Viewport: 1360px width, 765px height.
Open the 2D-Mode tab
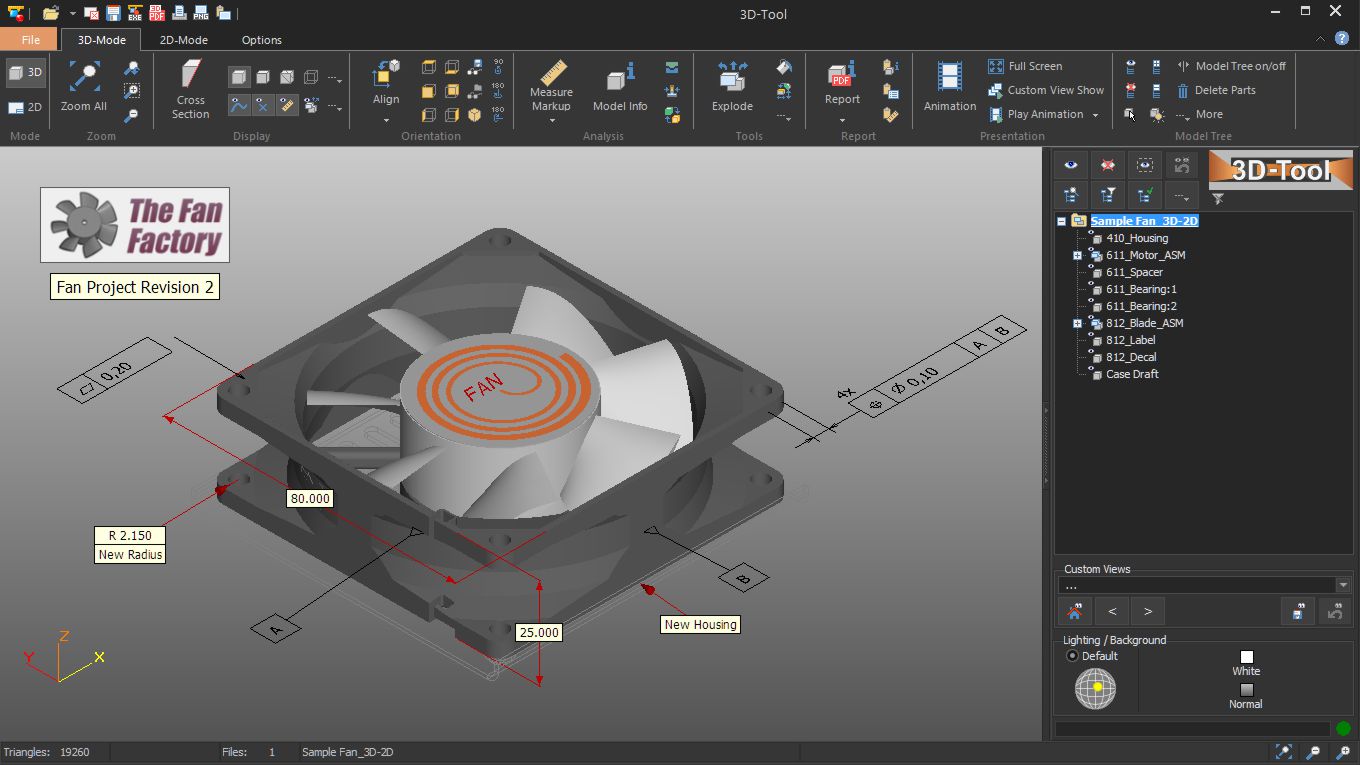click(x=183, y=40)
